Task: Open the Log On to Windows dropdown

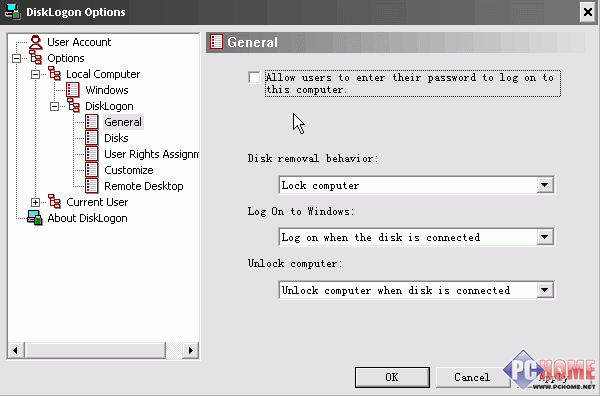Action: [545, 237]
